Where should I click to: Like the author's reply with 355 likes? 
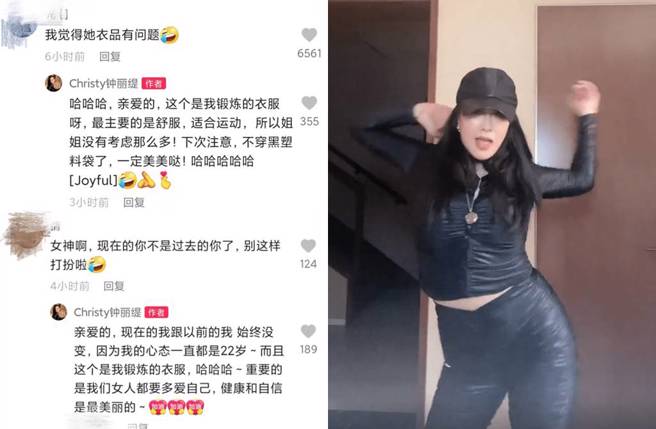[309, 103]
